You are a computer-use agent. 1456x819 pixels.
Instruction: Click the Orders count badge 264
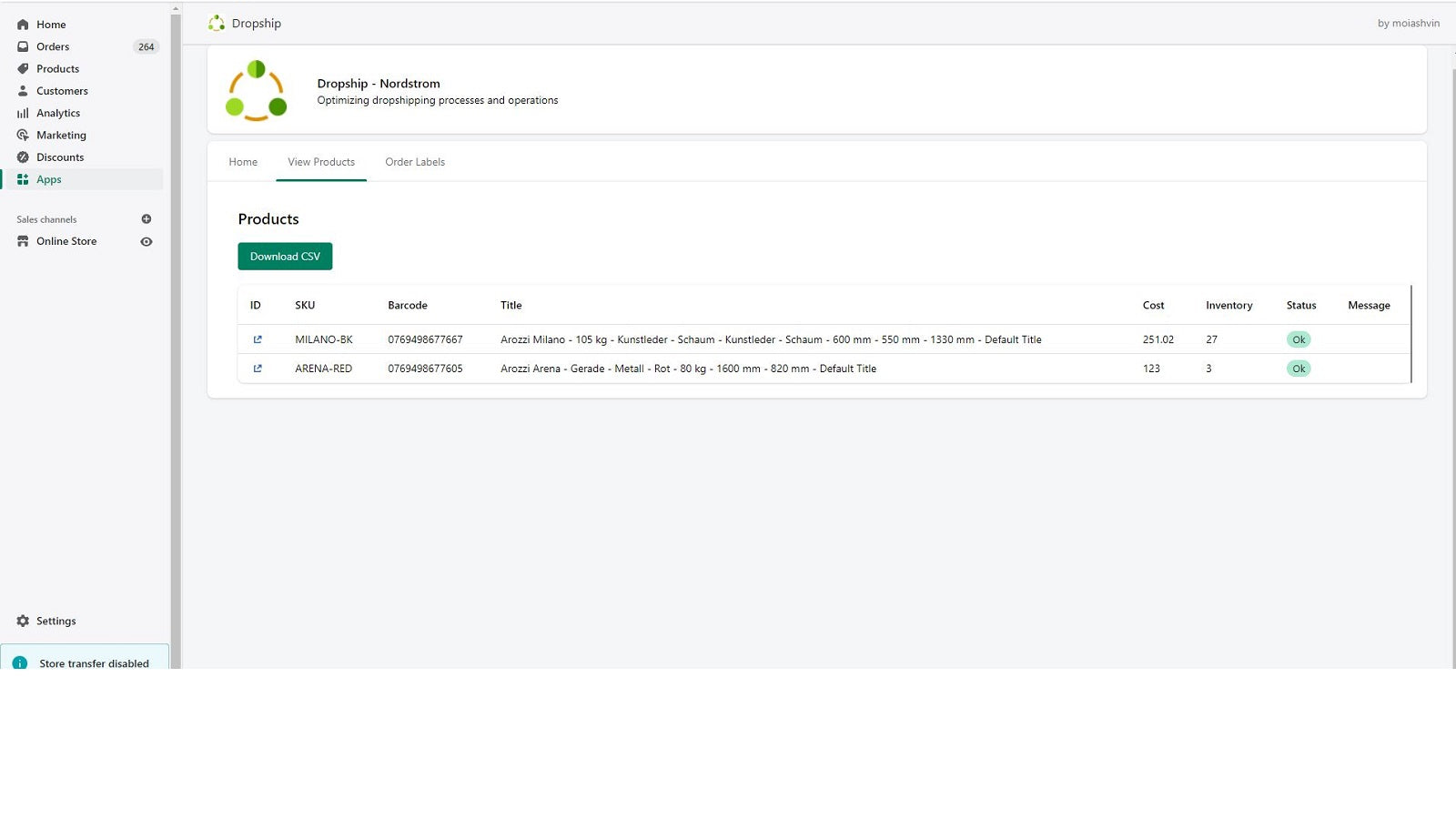[x=146, y=46]
